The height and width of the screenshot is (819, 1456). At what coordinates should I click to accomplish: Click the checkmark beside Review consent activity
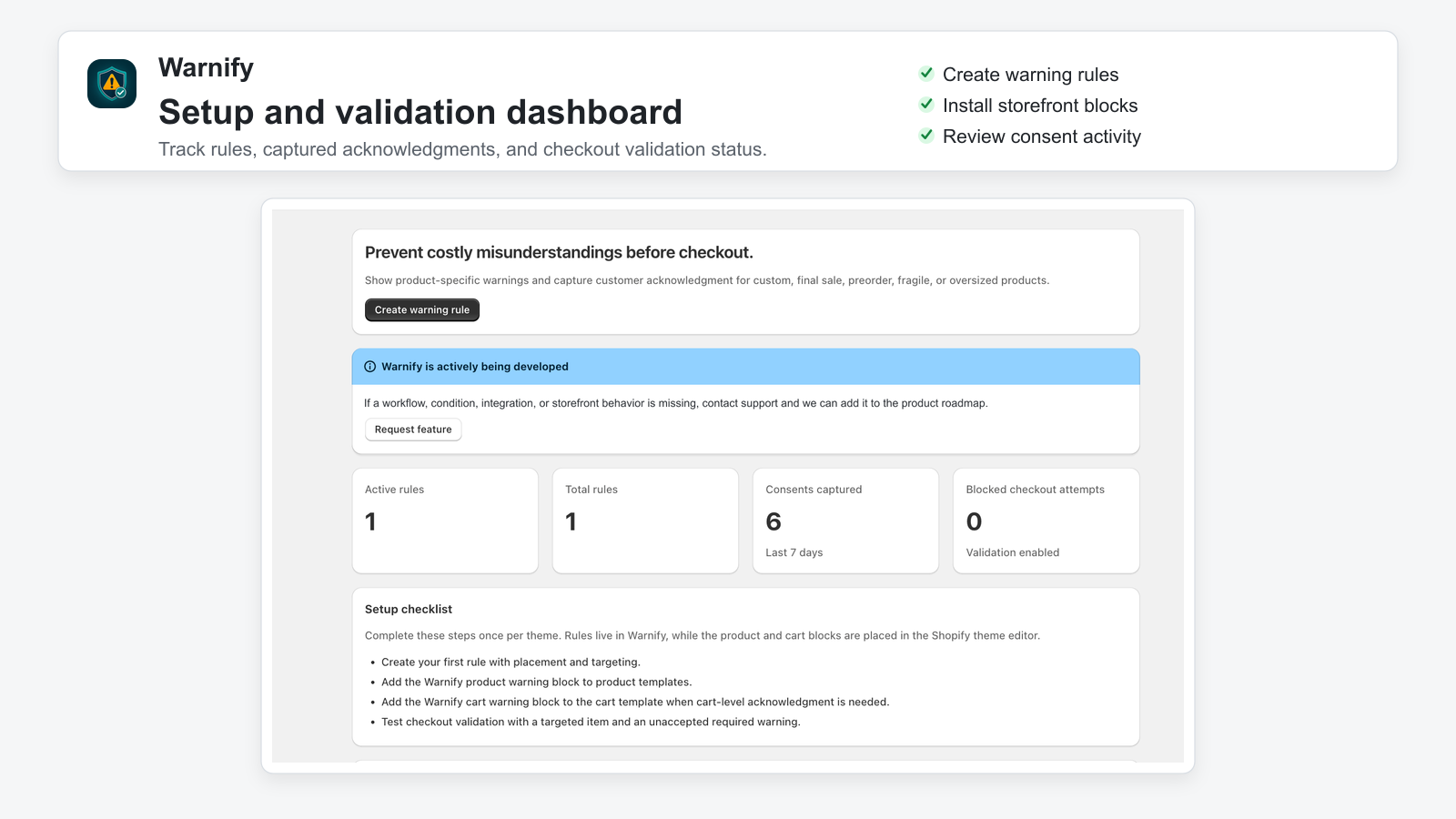point(926,136)
